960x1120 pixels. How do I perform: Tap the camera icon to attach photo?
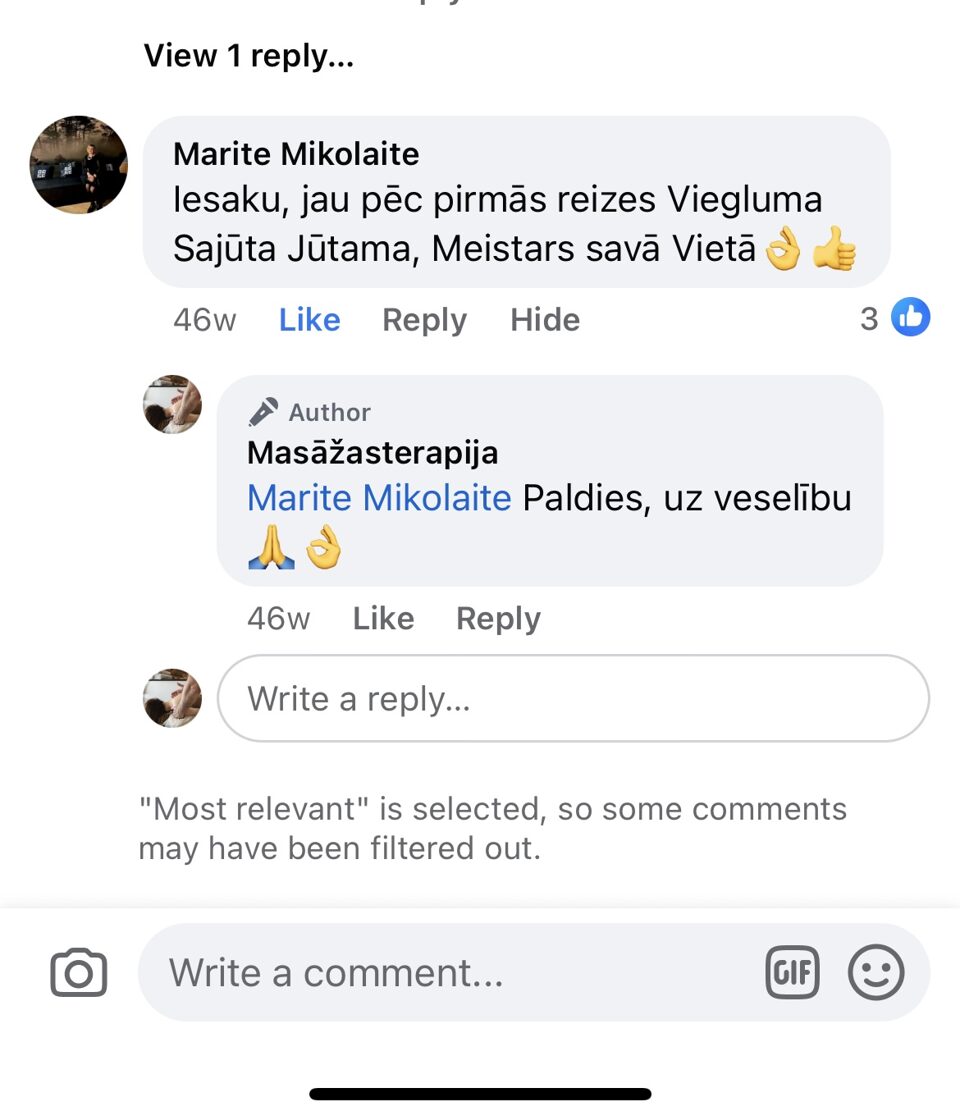(x=79, y=973)
